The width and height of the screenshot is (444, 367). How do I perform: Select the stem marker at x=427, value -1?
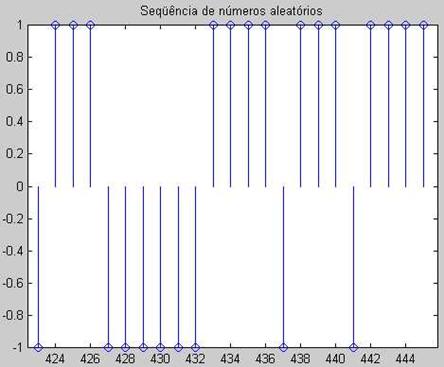108,348
